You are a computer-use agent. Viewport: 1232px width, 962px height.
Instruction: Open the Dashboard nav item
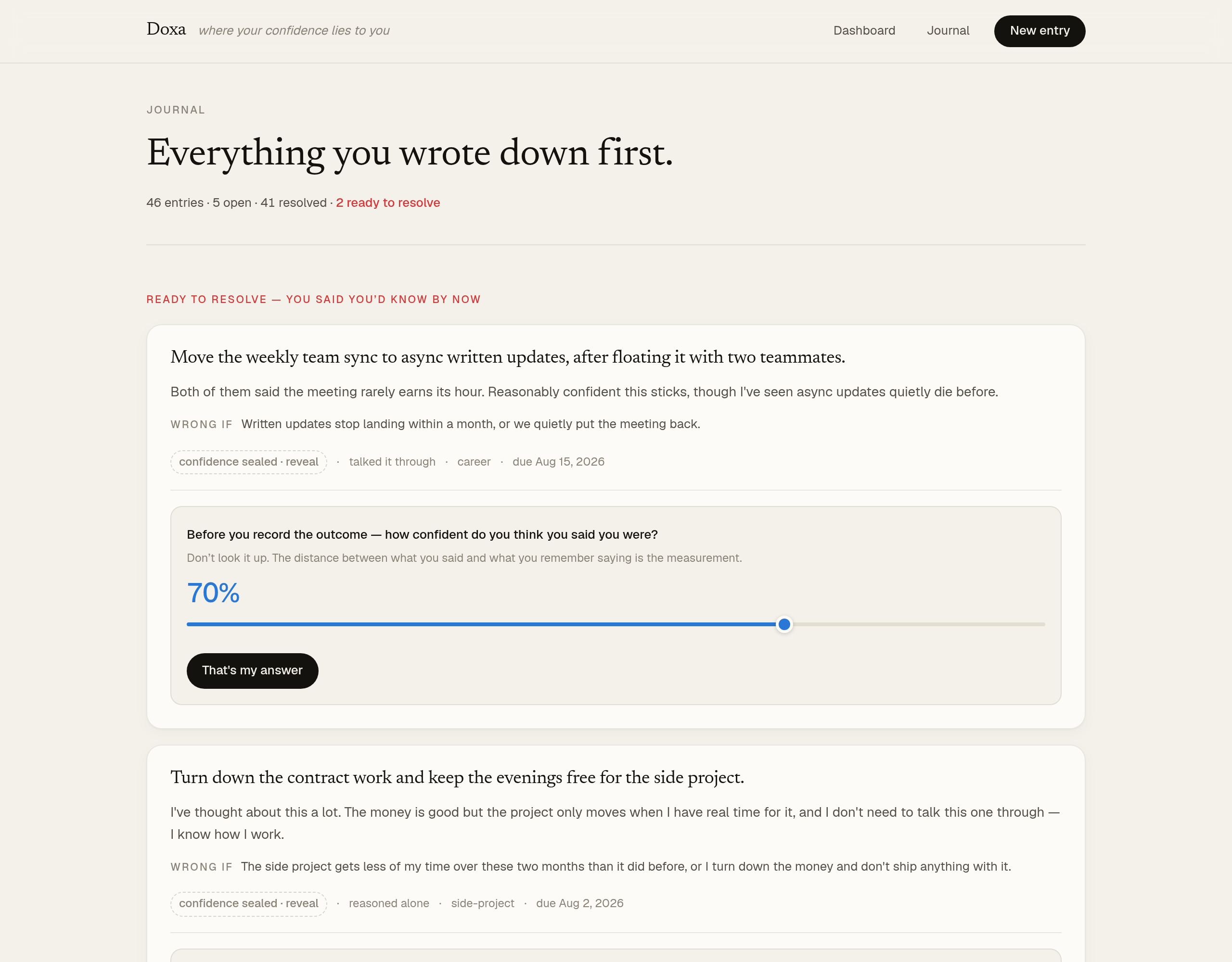click(864, 30)
